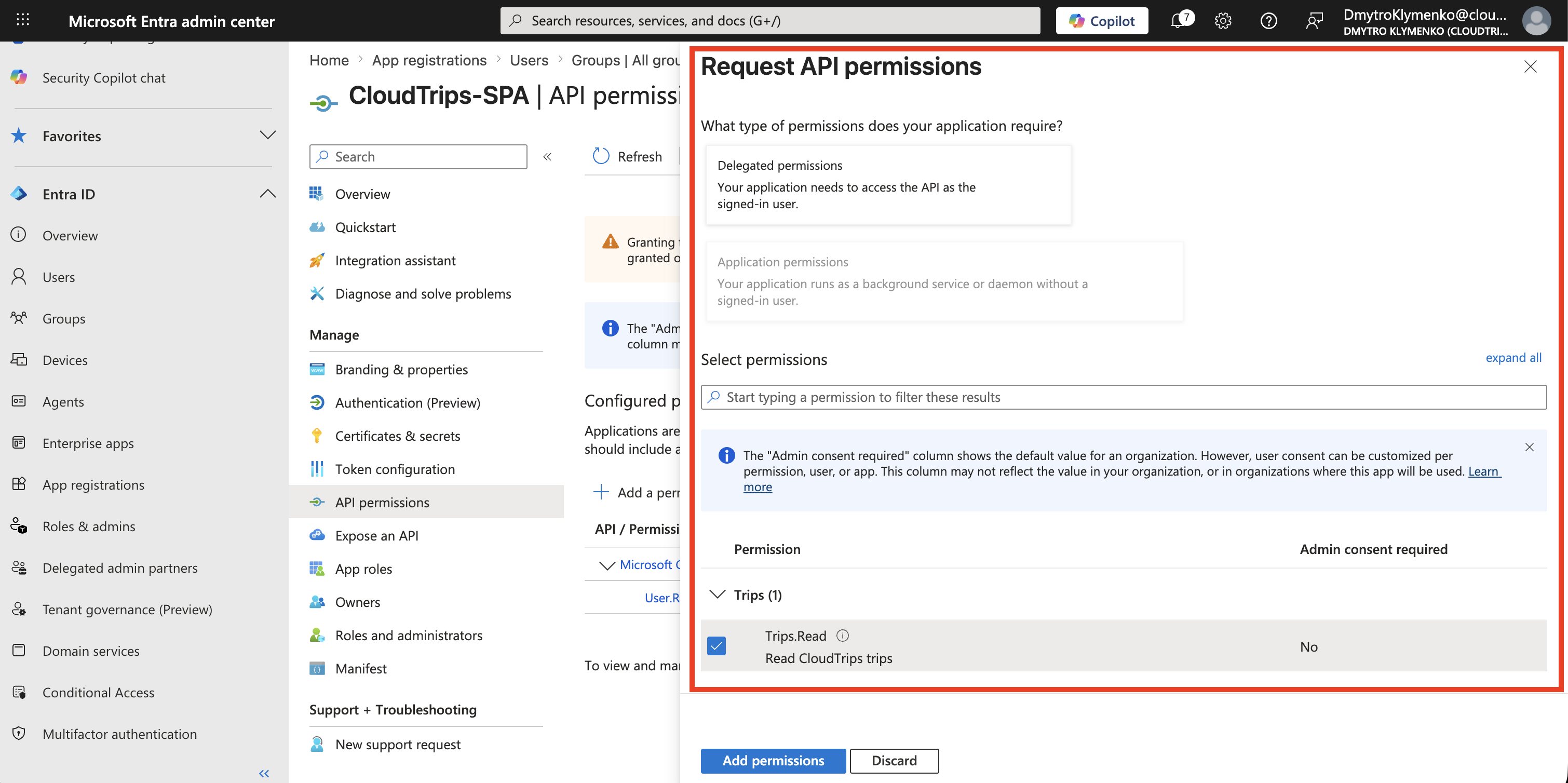Click the App roles icon
Image resolution: width=1568 pixels, height=783 pixels.
[317, 568]
